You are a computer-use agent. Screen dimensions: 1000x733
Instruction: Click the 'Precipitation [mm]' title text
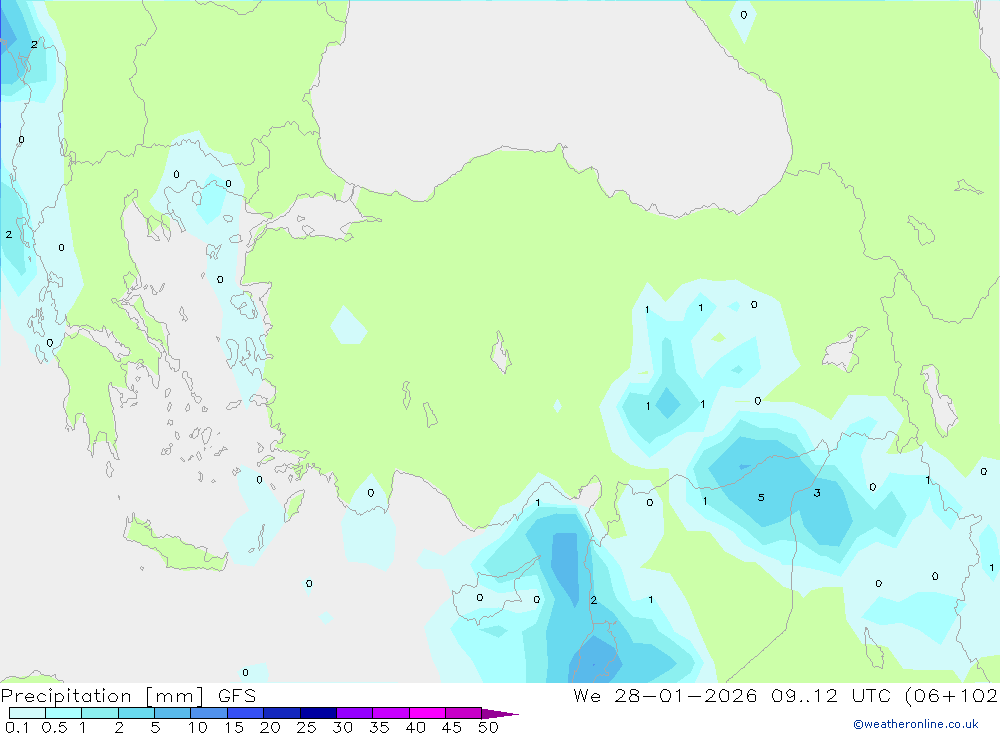102,696
